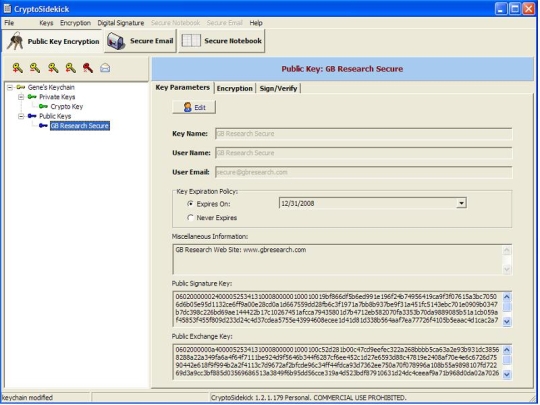Click the key icon with red right-pointing arrow
This screenshot has height=405, width=540.
(x=53, y=68)
